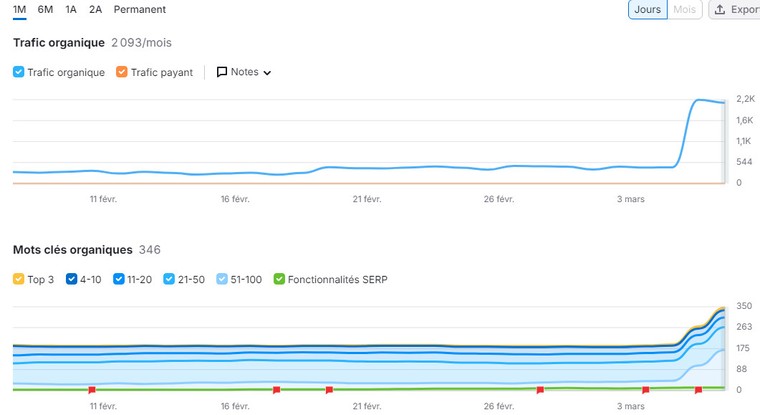Switch to the 6M time range
The width and height of the screenshot is (760, 415).
45,10
